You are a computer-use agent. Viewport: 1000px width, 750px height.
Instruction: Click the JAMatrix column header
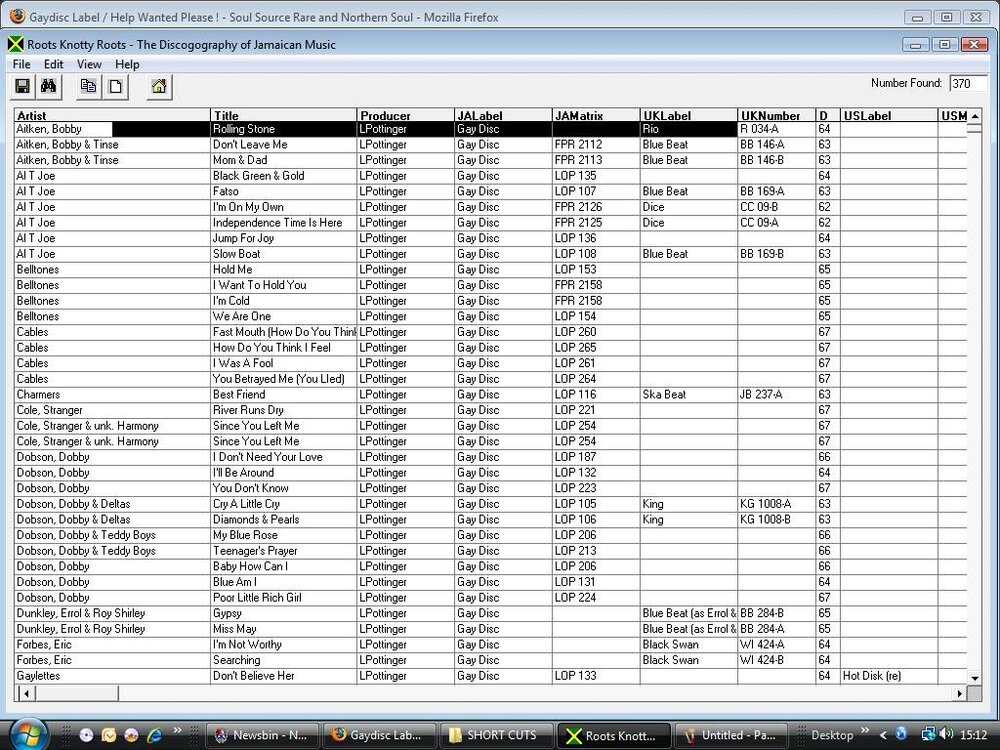(x=596, y=115)
